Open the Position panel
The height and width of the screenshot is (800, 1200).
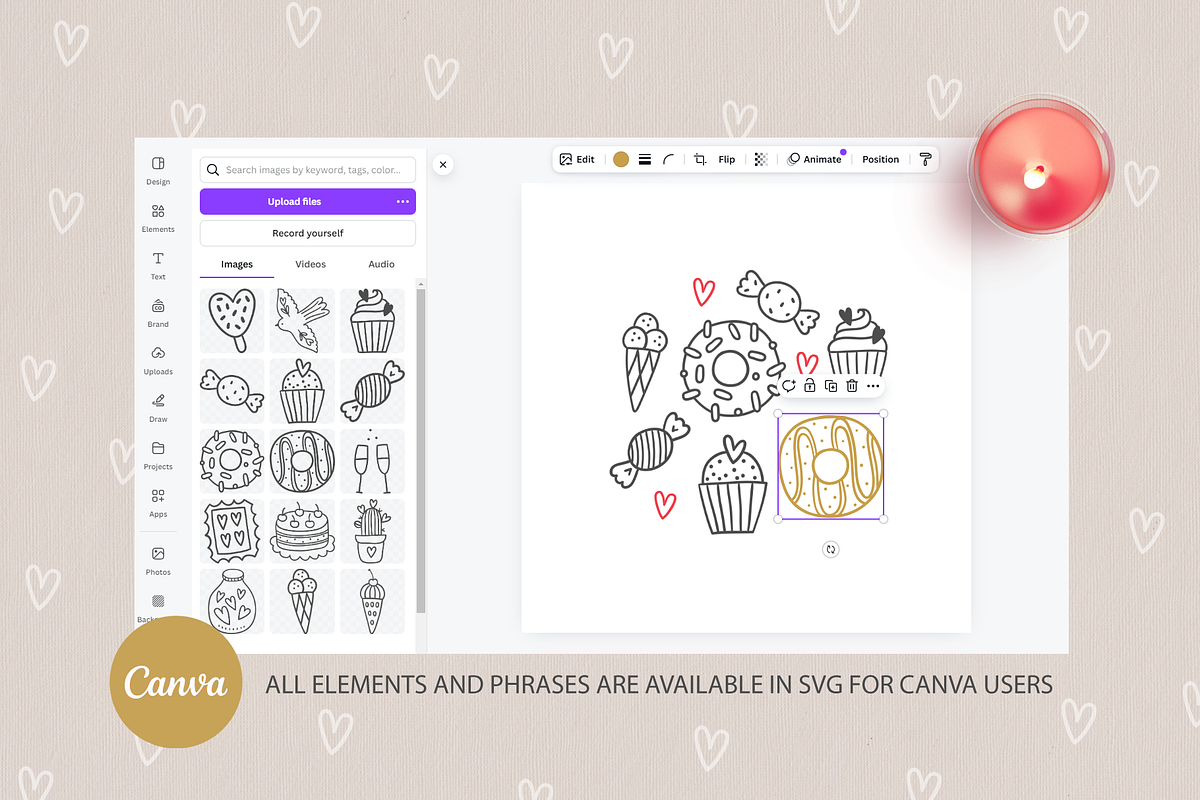pos(880,159)
